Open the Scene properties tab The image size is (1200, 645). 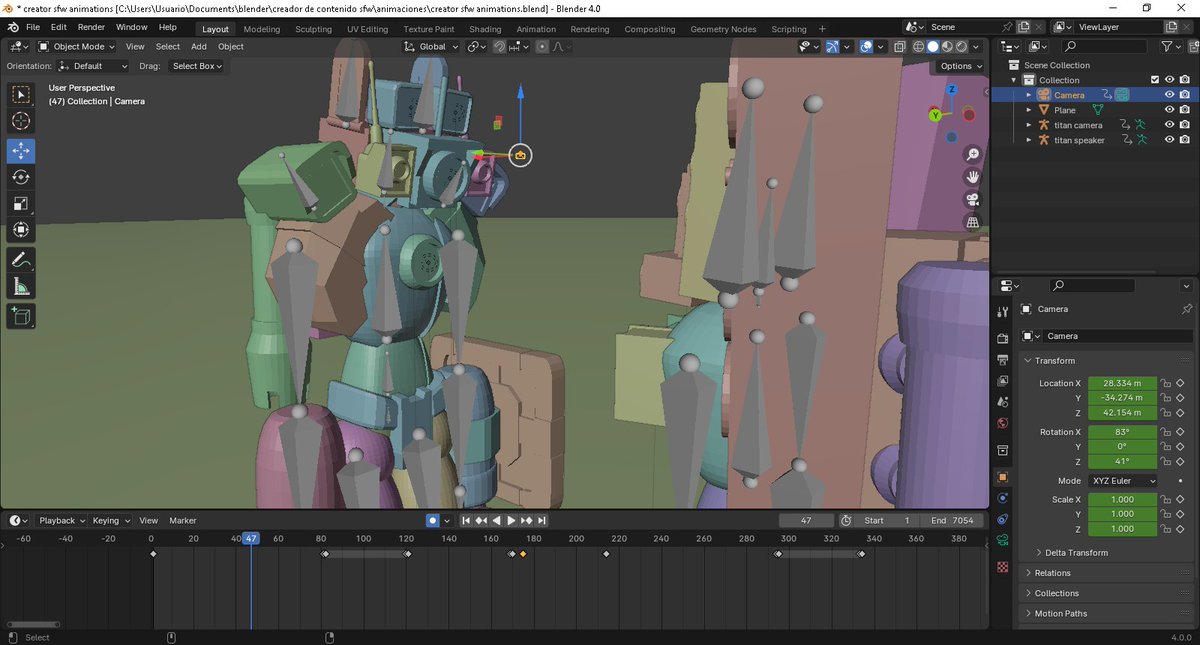coord(1003,401)
